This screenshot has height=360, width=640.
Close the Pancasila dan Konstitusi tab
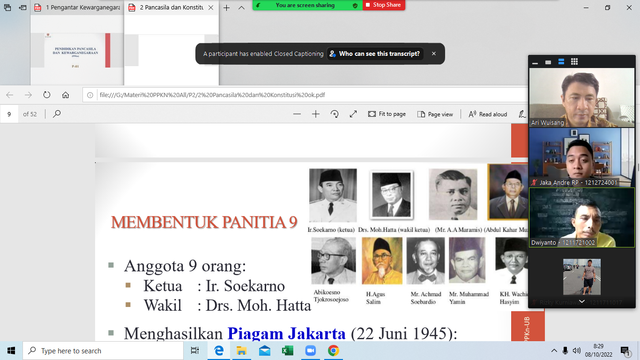tap(211, 7)
